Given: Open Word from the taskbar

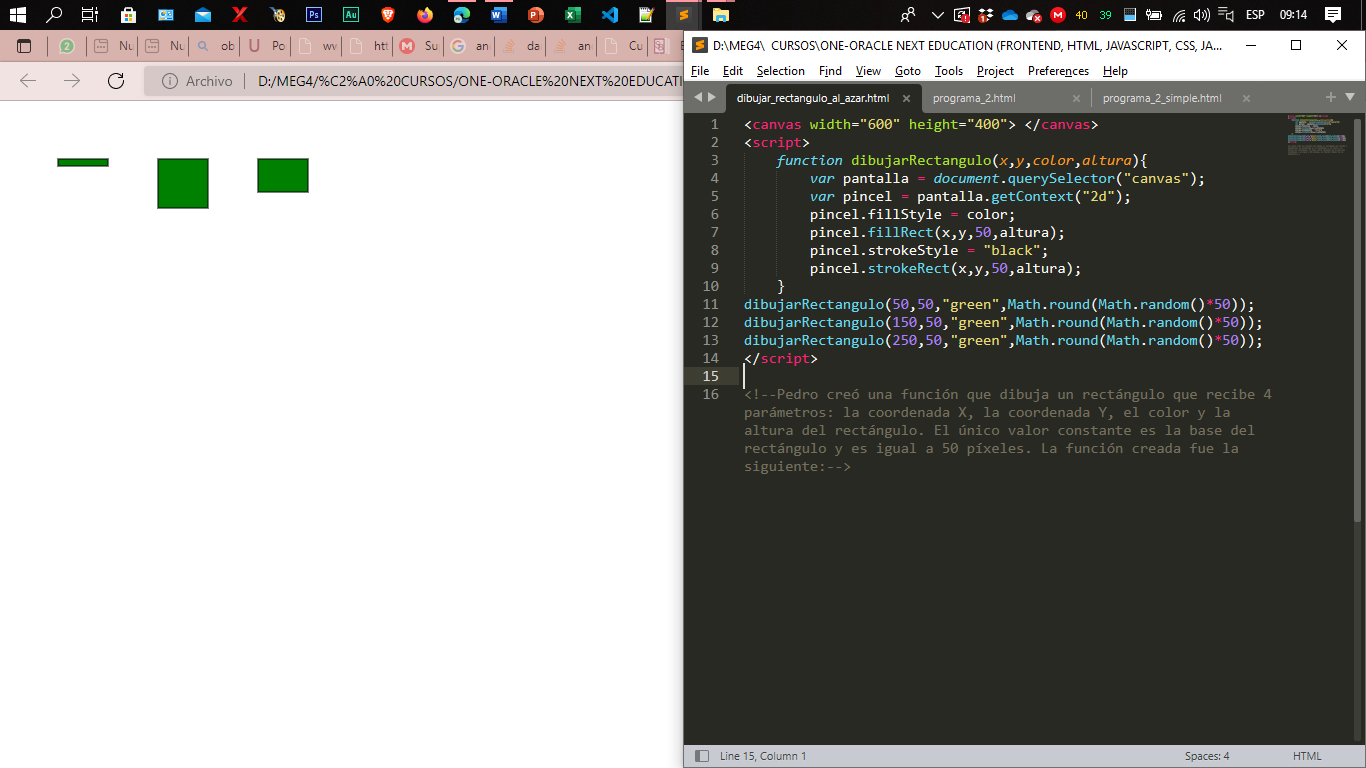Looking at the screenshot, I should (x=499, y=15).
